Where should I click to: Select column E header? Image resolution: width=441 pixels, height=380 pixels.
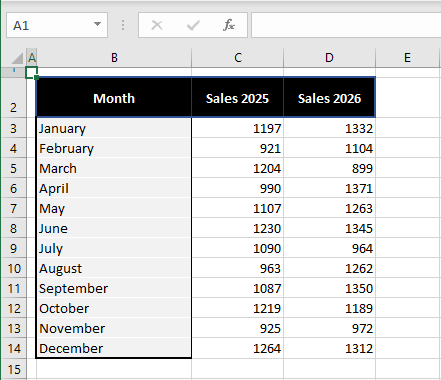click(x=408, y=58)
